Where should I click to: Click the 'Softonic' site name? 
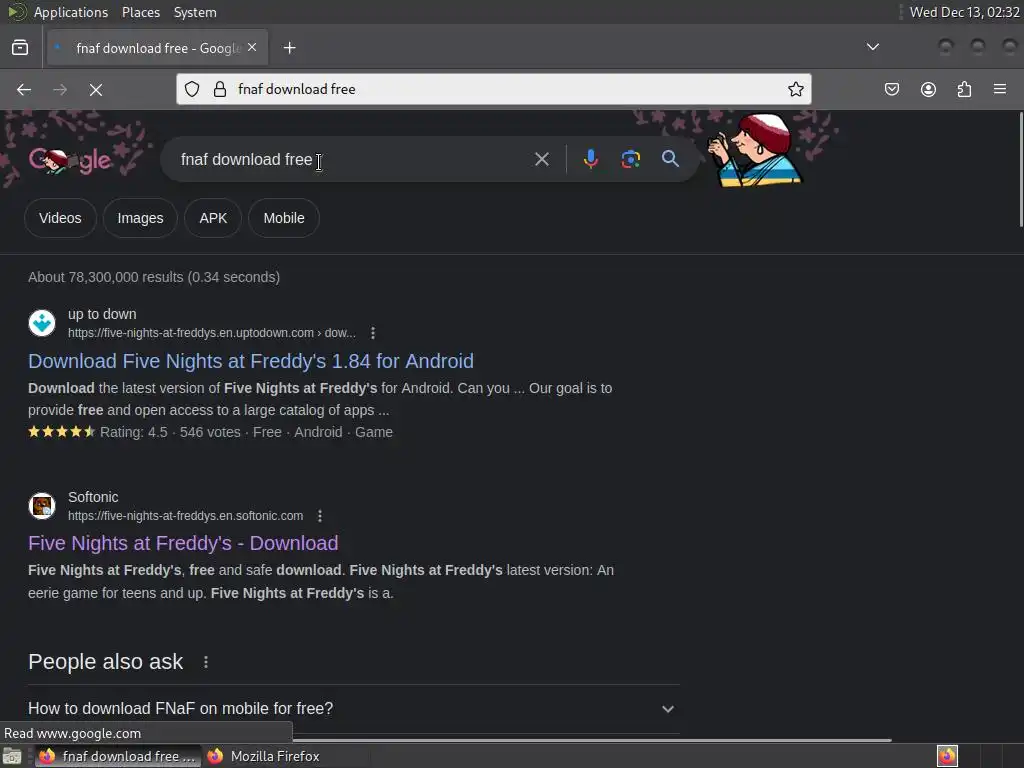click(93, 497)
